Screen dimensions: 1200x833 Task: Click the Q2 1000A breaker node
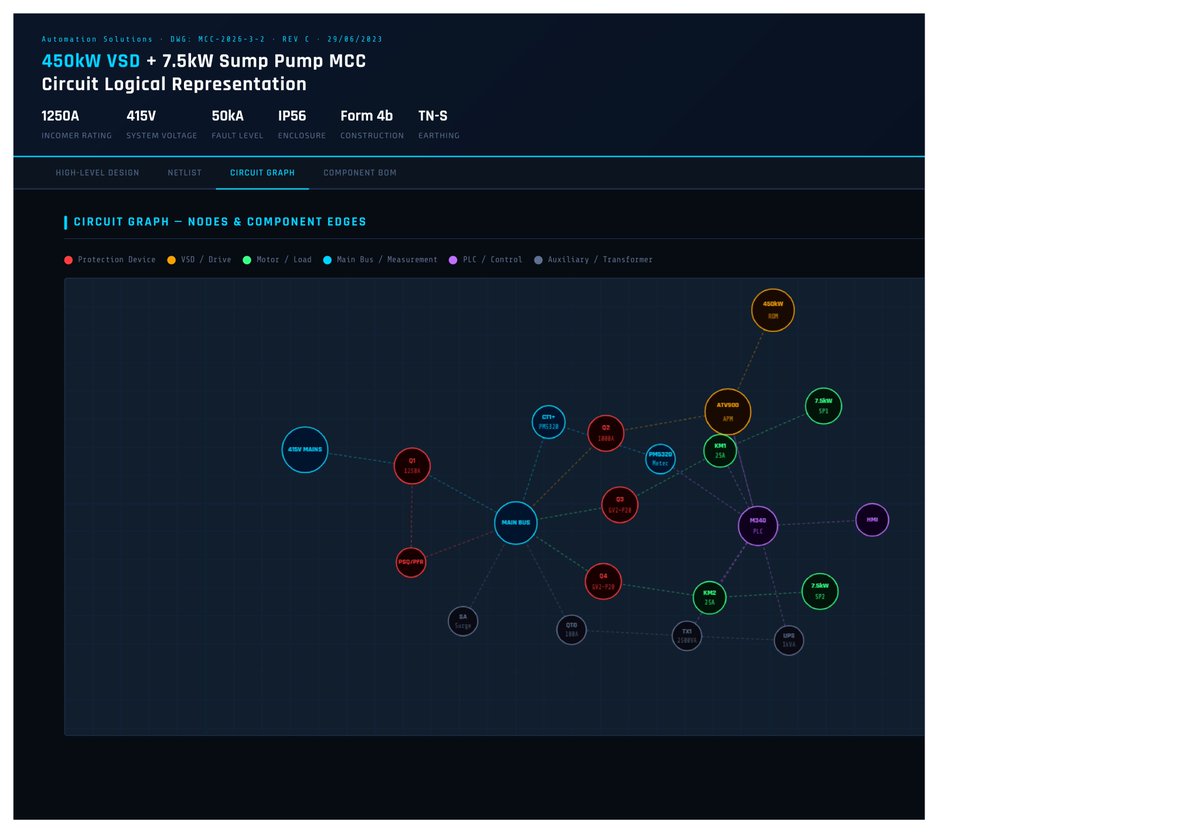606,433
